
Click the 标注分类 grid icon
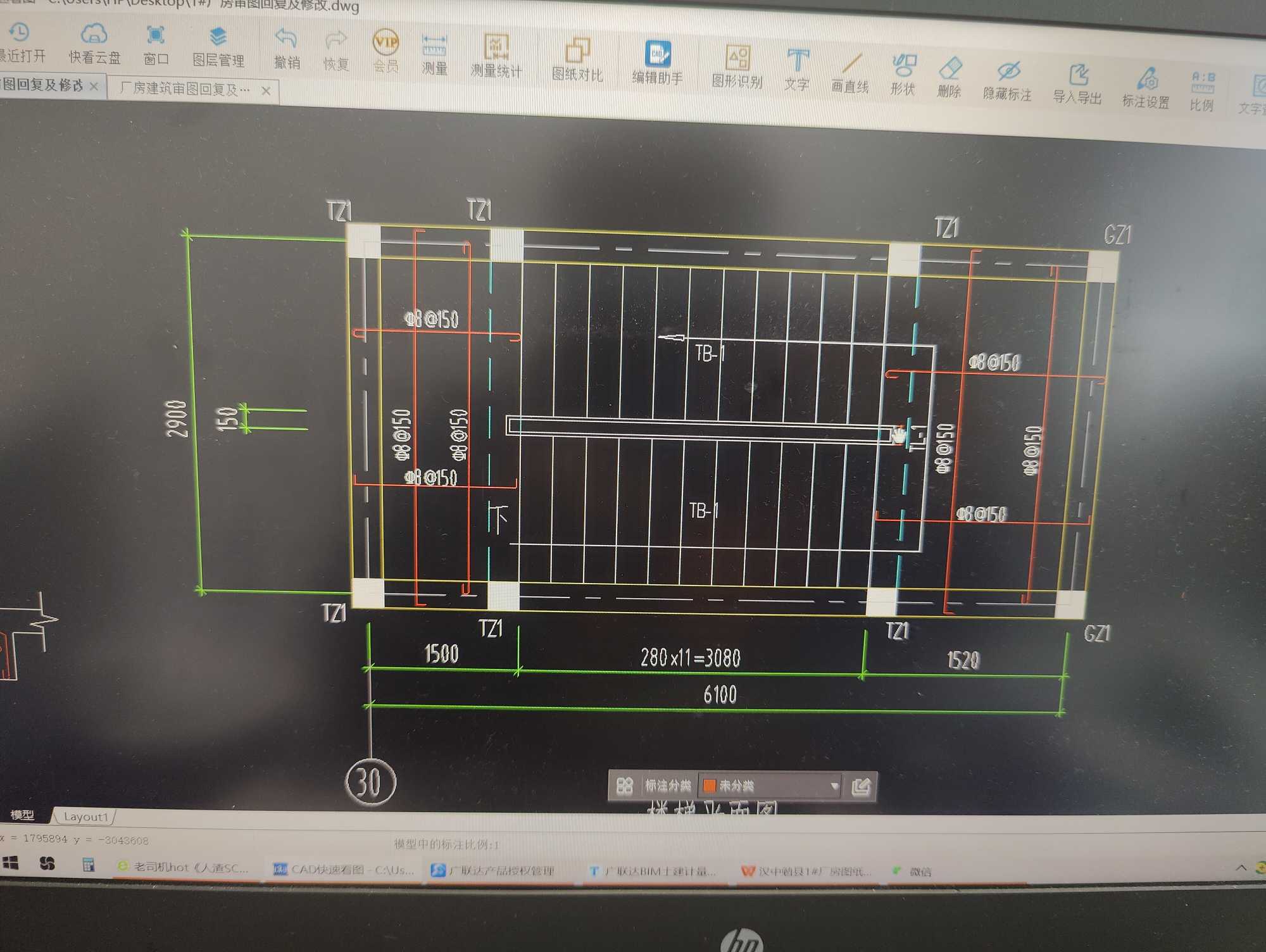point(625,786)
